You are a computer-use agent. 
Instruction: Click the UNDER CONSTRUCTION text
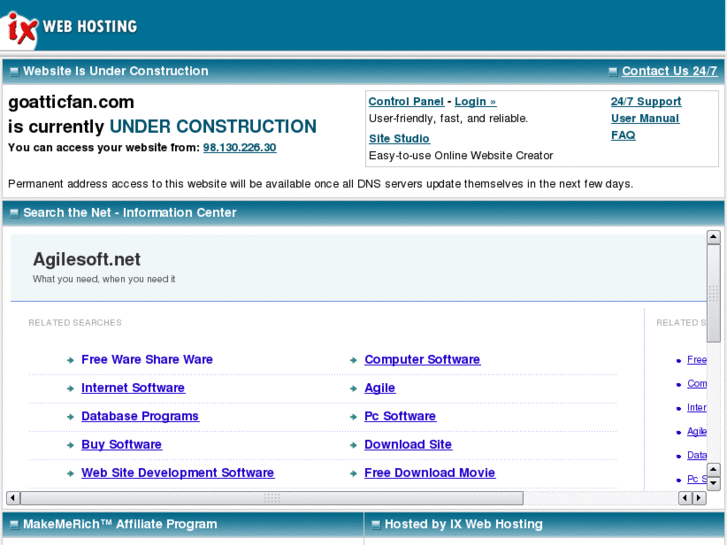pyautogui.click(x=213, y=127)
